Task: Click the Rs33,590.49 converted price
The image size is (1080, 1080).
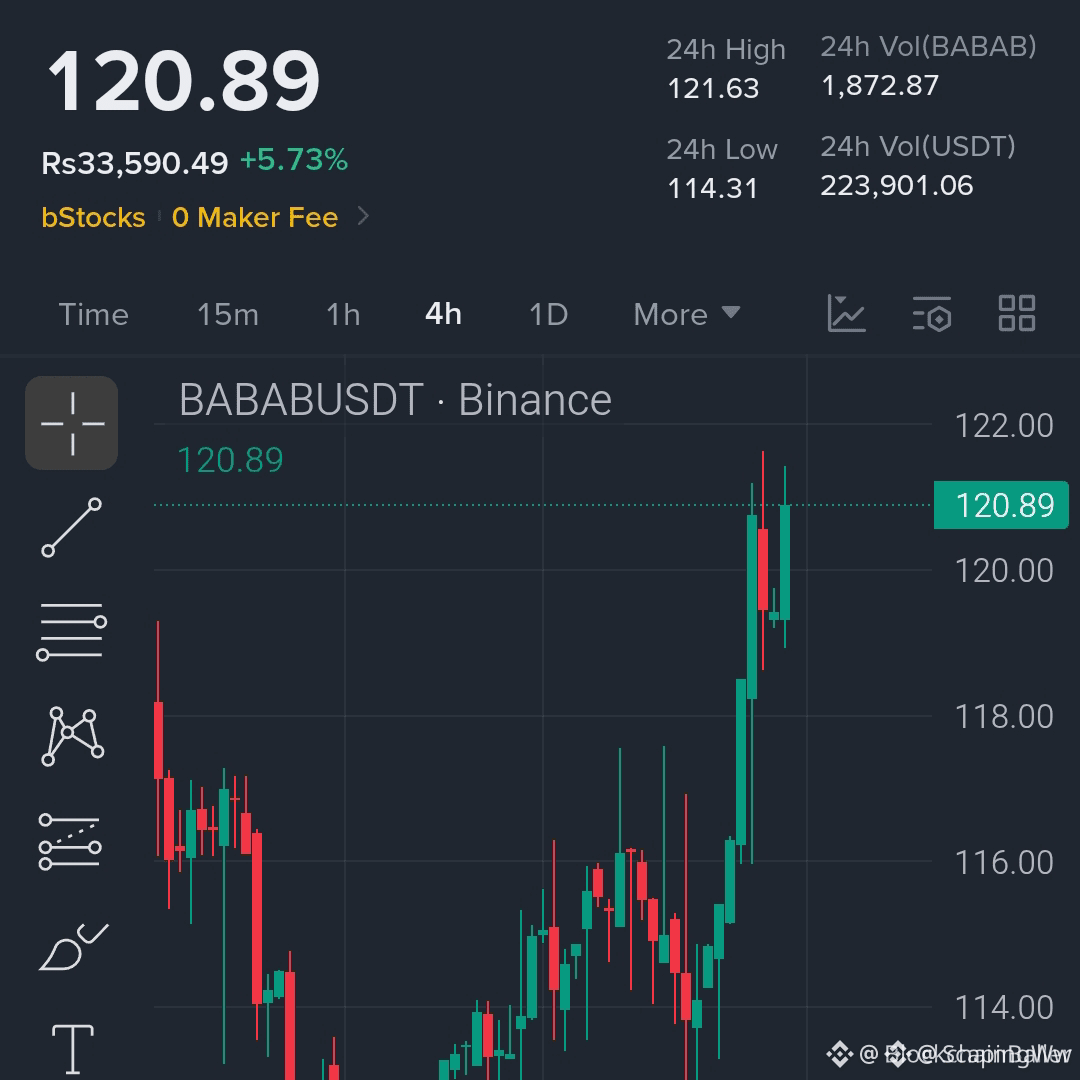Action: (x=134, y=163)
